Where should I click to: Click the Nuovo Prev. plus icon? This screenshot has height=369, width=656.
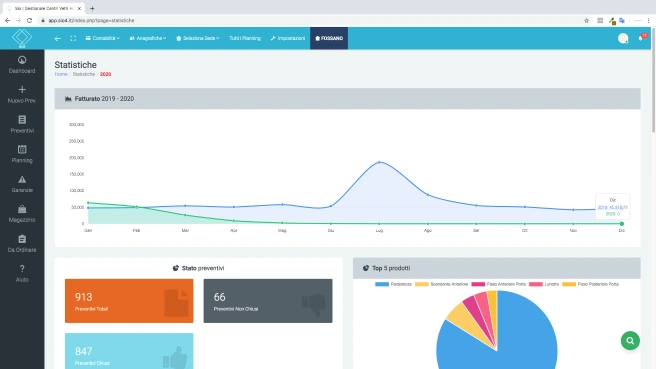pos(22,90)
